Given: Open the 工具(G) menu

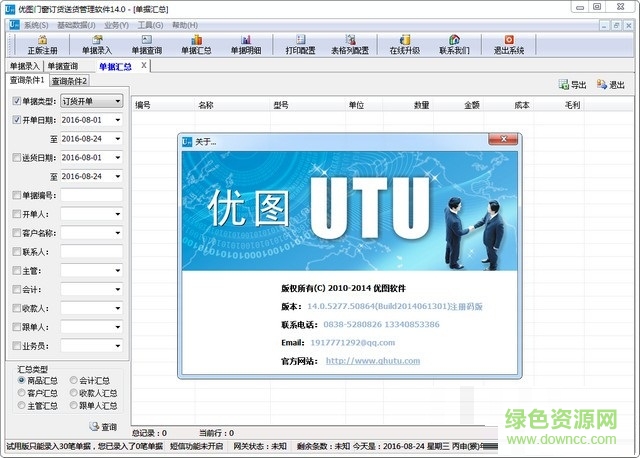Looking at the screenshot, I should [150, 25].
